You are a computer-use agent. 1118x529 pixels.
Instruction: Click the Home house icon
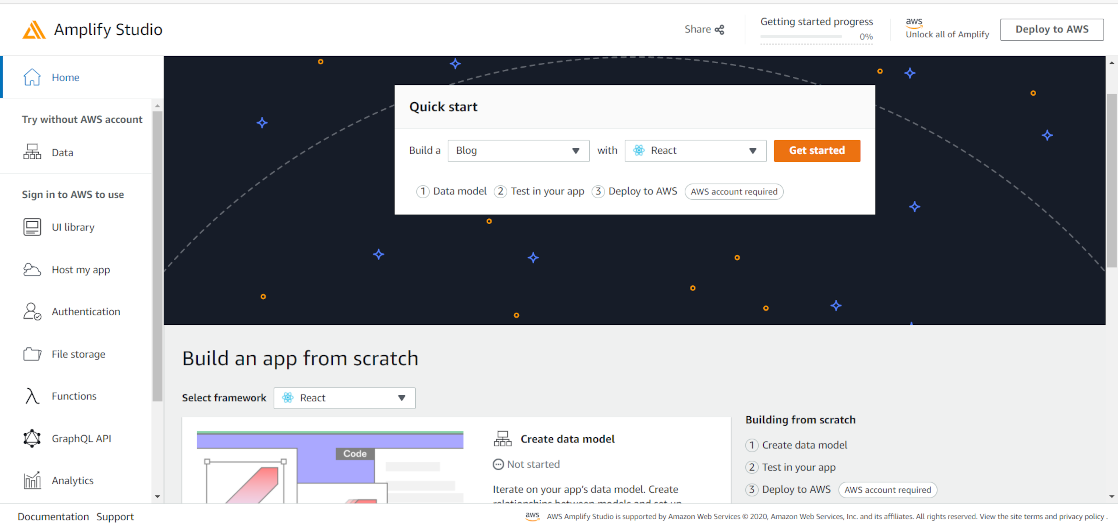[x=32, y=77]
